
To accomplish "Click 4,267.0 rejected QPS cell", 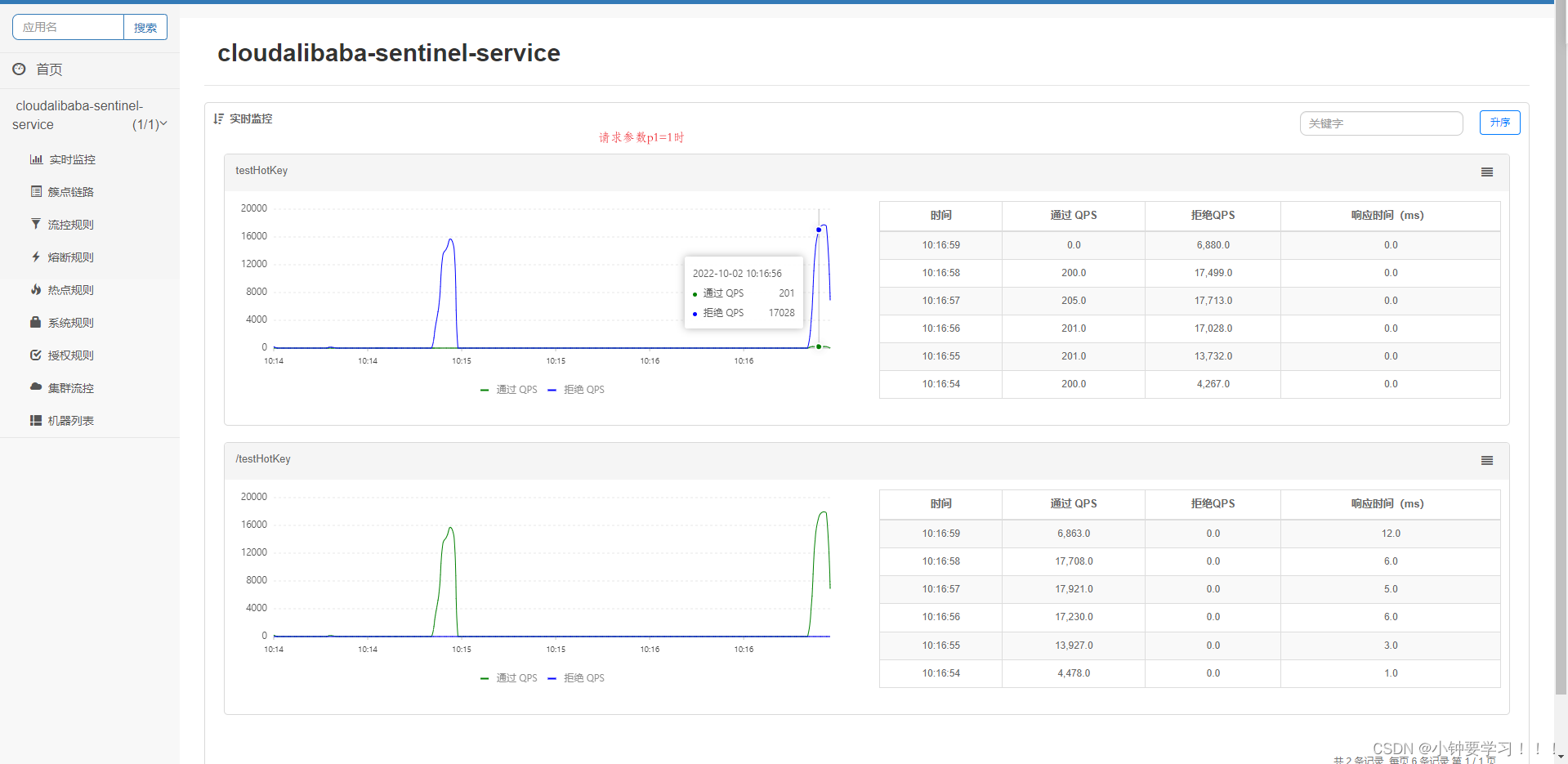I will (x=1213, y=384).
